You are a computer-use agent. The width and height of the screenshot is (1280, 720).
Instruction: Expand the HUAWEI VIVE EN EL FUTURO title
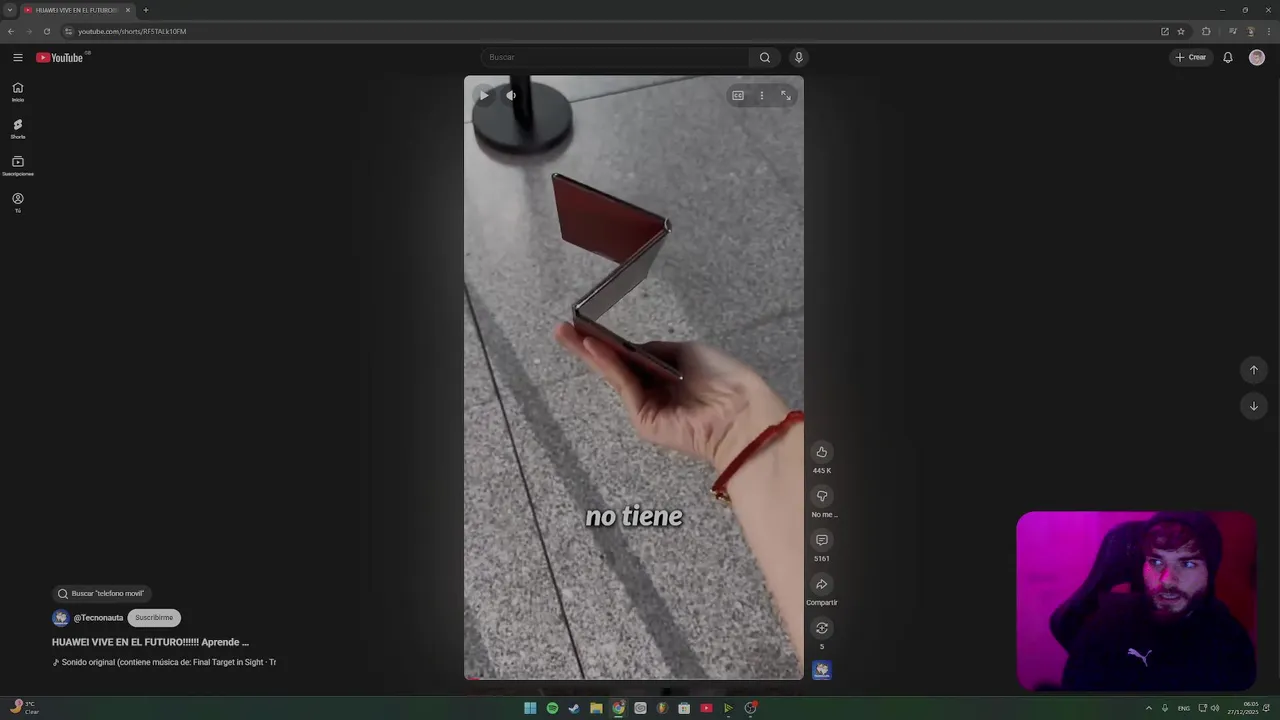click(x=150, y=642)
